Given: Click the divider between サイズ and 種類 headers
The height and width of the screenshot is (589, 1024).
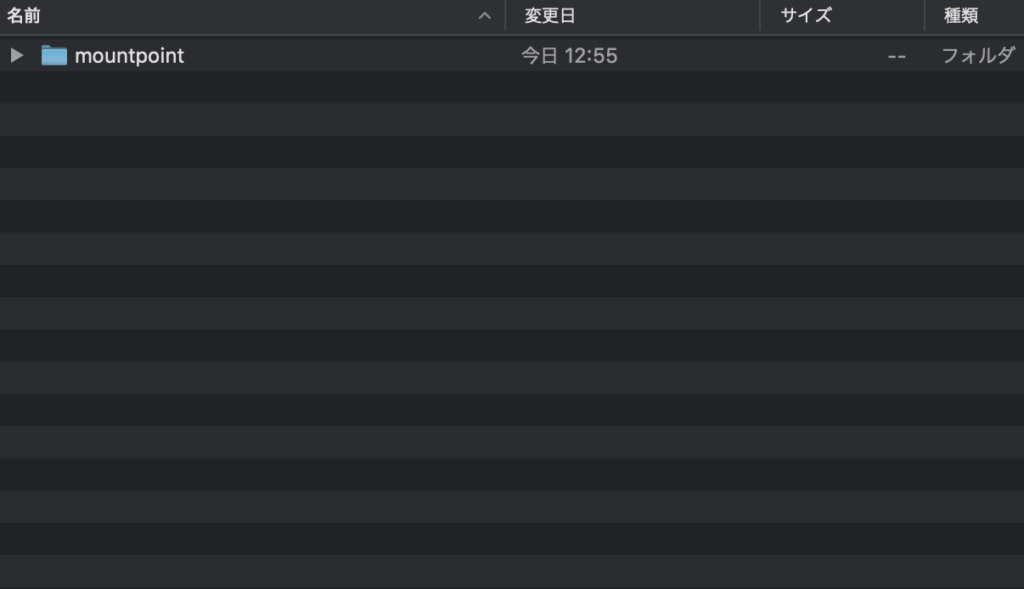Looking at the screenshot, I should (x=925, y=16).
